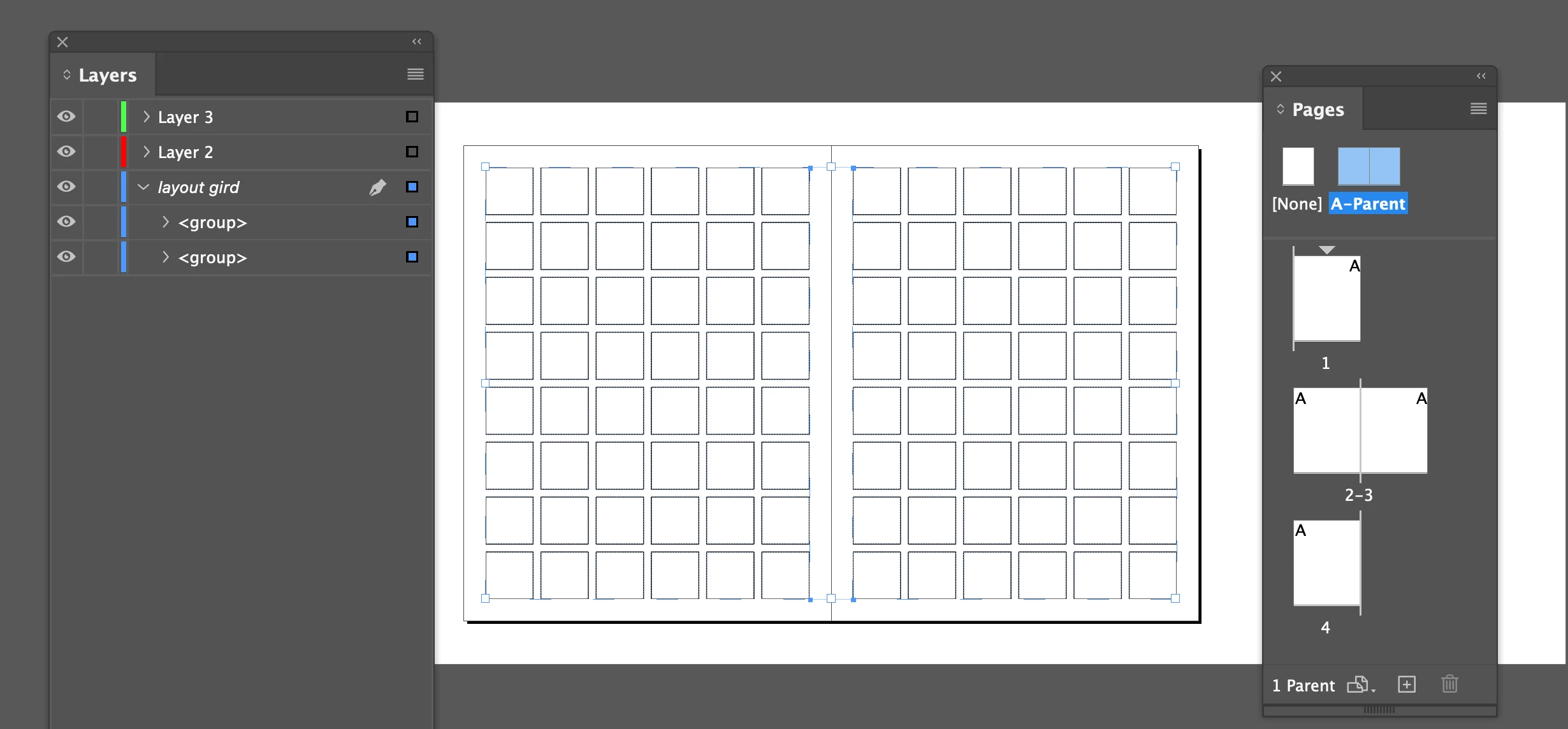1568x729 pixels.
Task: Click the pen icon on layout gird layer
Action: (x=377, y=187)
